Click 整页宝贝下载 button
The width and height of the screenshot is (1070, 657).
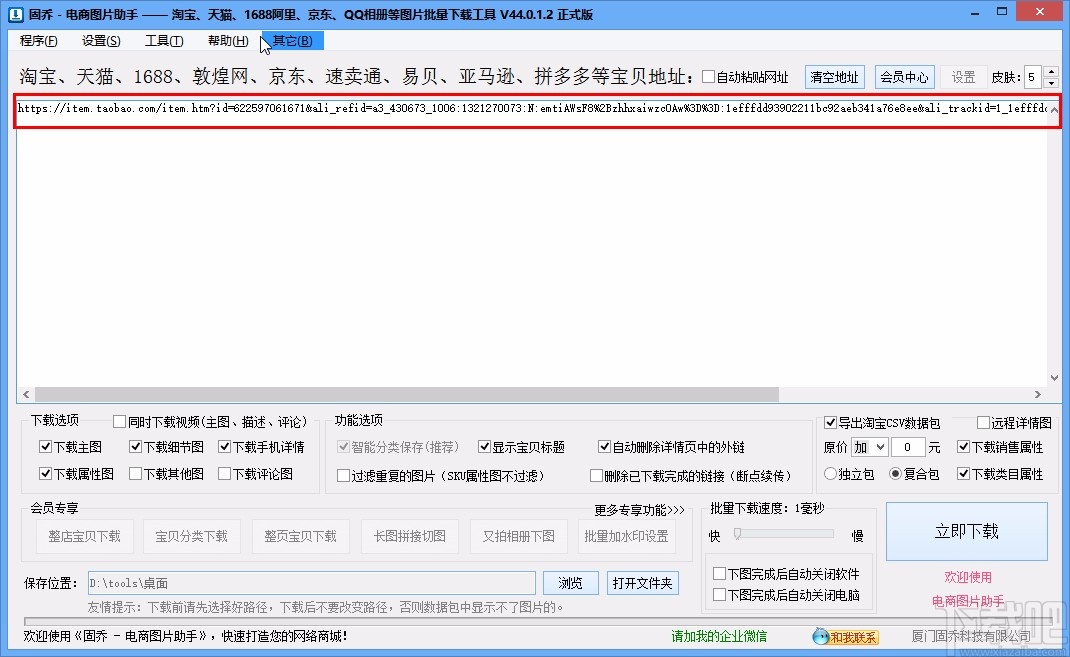pyautogui.click(x=301, y=536)
